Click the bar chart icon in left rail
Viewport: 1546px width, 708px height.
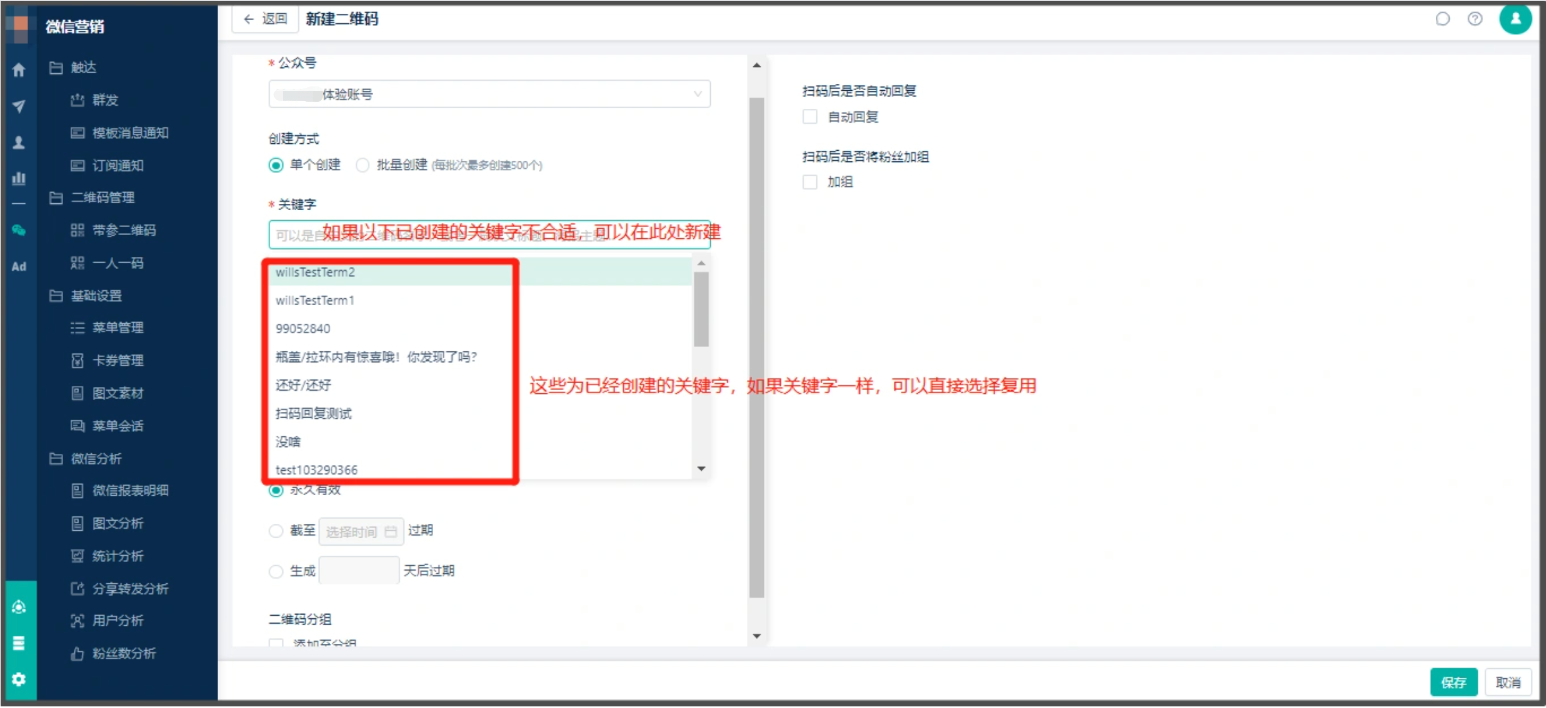[x=18, y=178]
